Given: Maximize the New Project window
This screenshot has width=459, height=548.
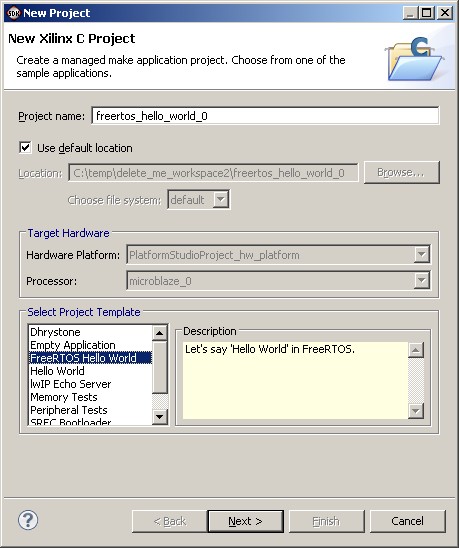Looking at the screenshot, I should [427, 13].
